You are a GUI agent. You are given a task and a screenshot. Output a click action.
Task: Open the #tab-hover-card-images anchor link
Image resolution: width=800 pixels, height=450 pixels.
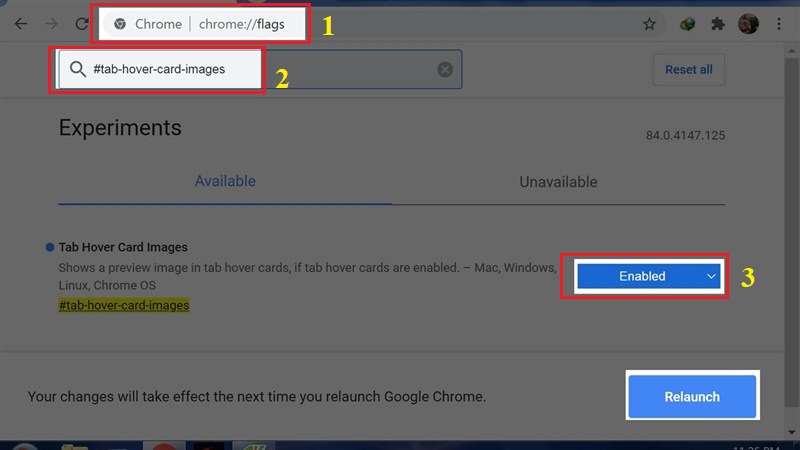point(124,305)
